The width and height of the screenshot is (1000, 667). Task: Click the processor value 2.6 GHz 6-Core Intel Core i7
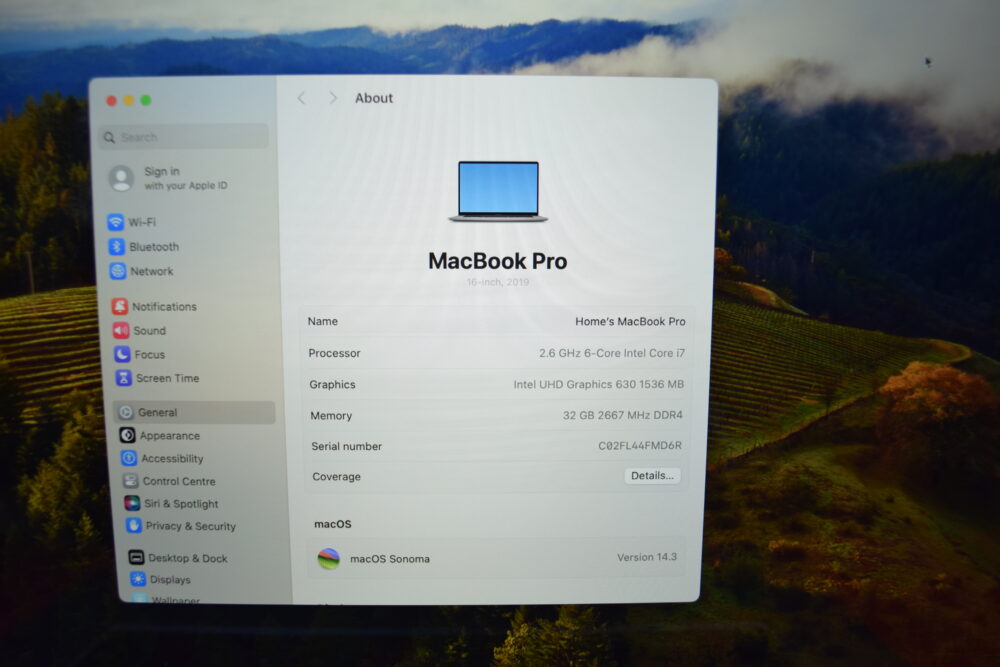click(612, 353)
